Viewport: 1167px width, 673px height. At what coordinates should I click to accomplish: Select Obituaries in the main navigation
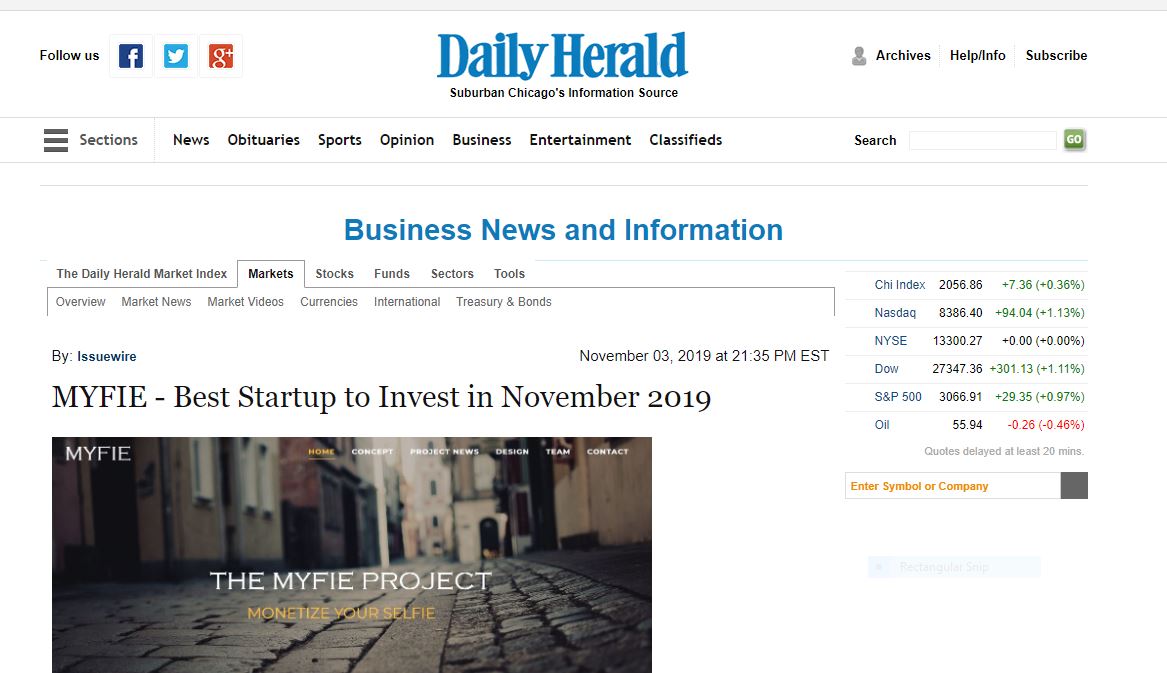pos(263,140)
